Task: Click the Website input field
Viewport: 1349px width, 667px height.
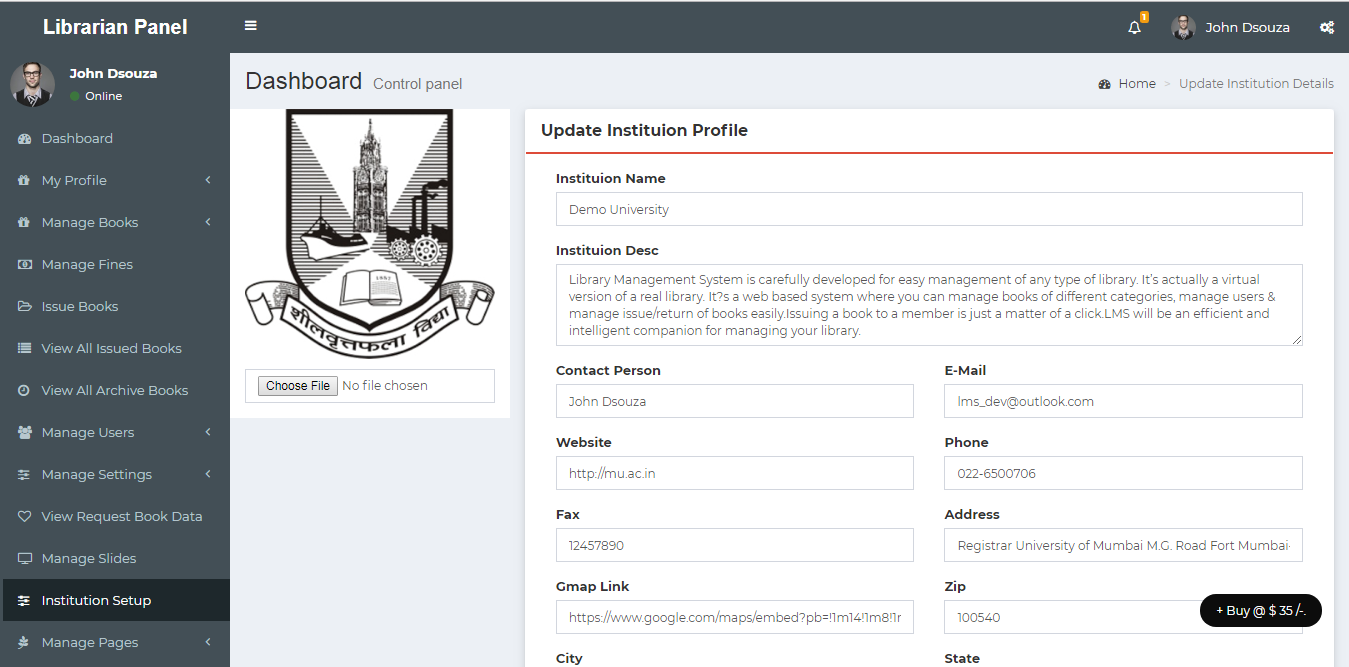Action: [735, 473]
